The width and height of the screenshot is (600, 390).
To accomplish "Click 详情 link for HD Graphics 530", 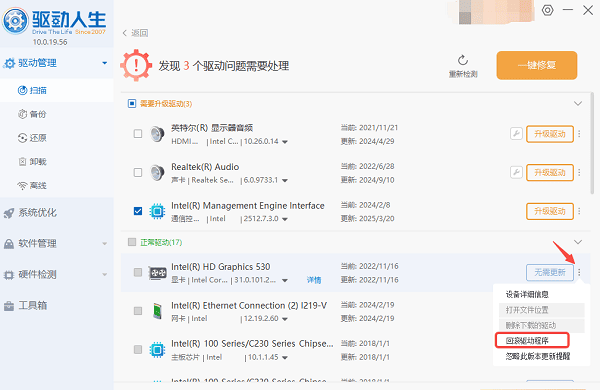I will [314, 281].
